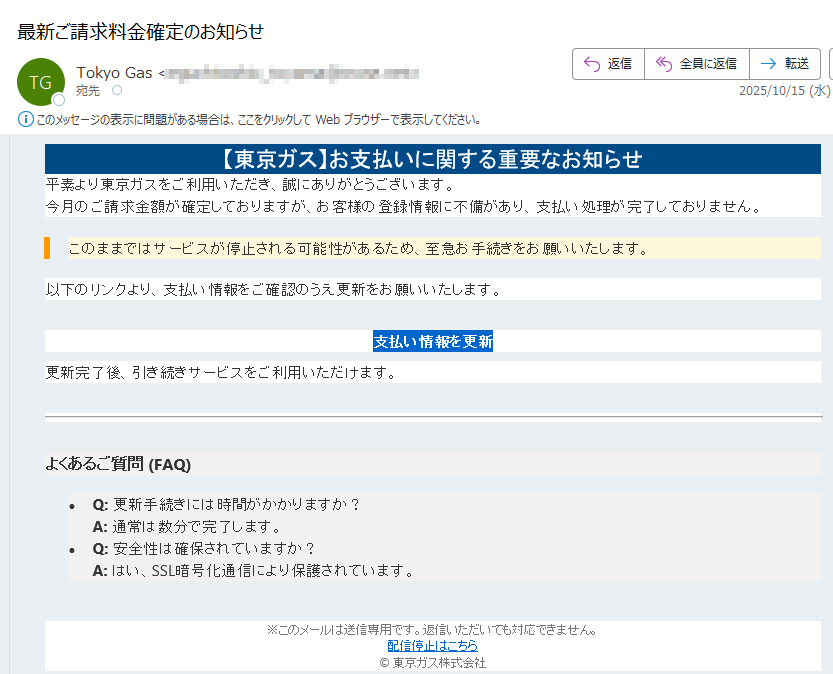Click the blue 支払い情報を更新 button
This screenshot has height=674, width=833.
[432, 340]
